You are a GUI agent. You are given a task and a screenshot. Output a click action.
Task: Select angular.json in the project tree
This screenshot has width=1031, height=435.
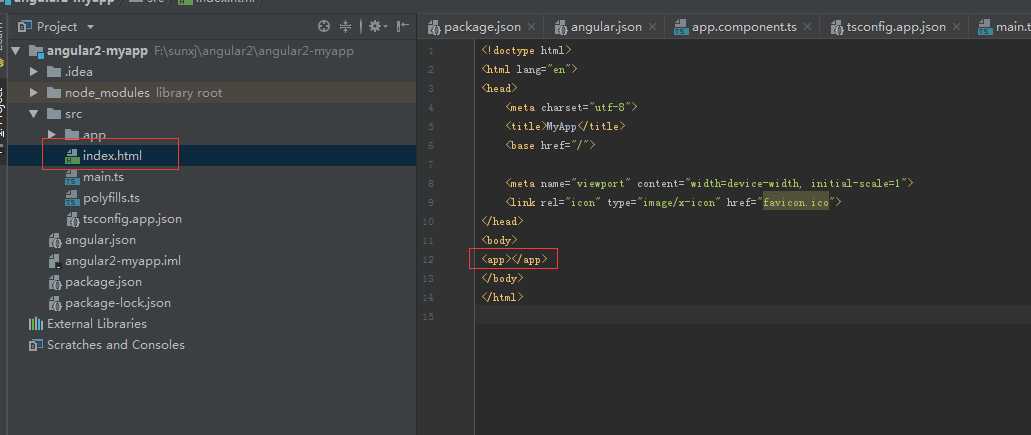click(x=100, y=240)
